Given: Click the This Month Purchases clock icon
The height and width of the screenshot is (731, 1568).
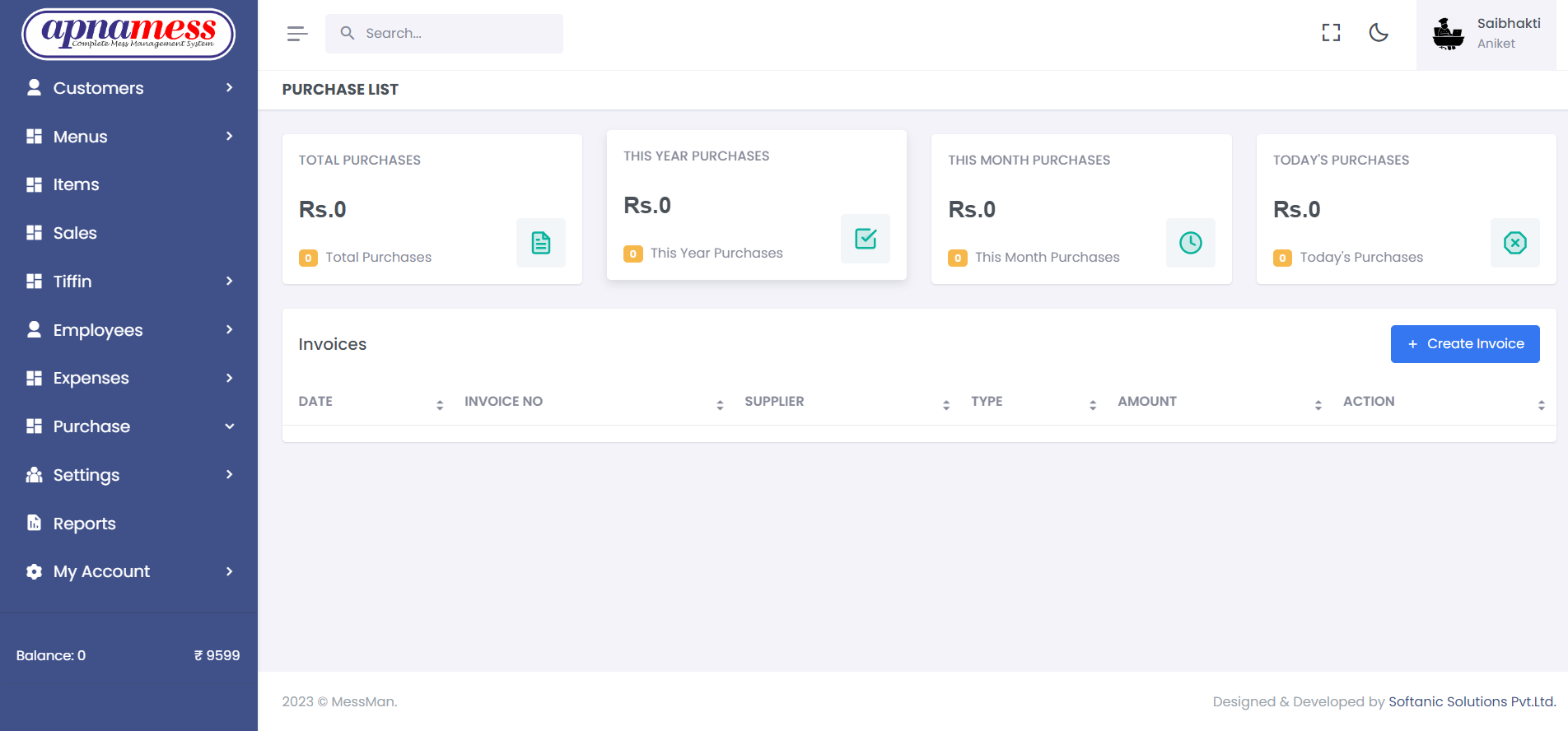Looking at the screenshot, I should [x=1191, y=243].
